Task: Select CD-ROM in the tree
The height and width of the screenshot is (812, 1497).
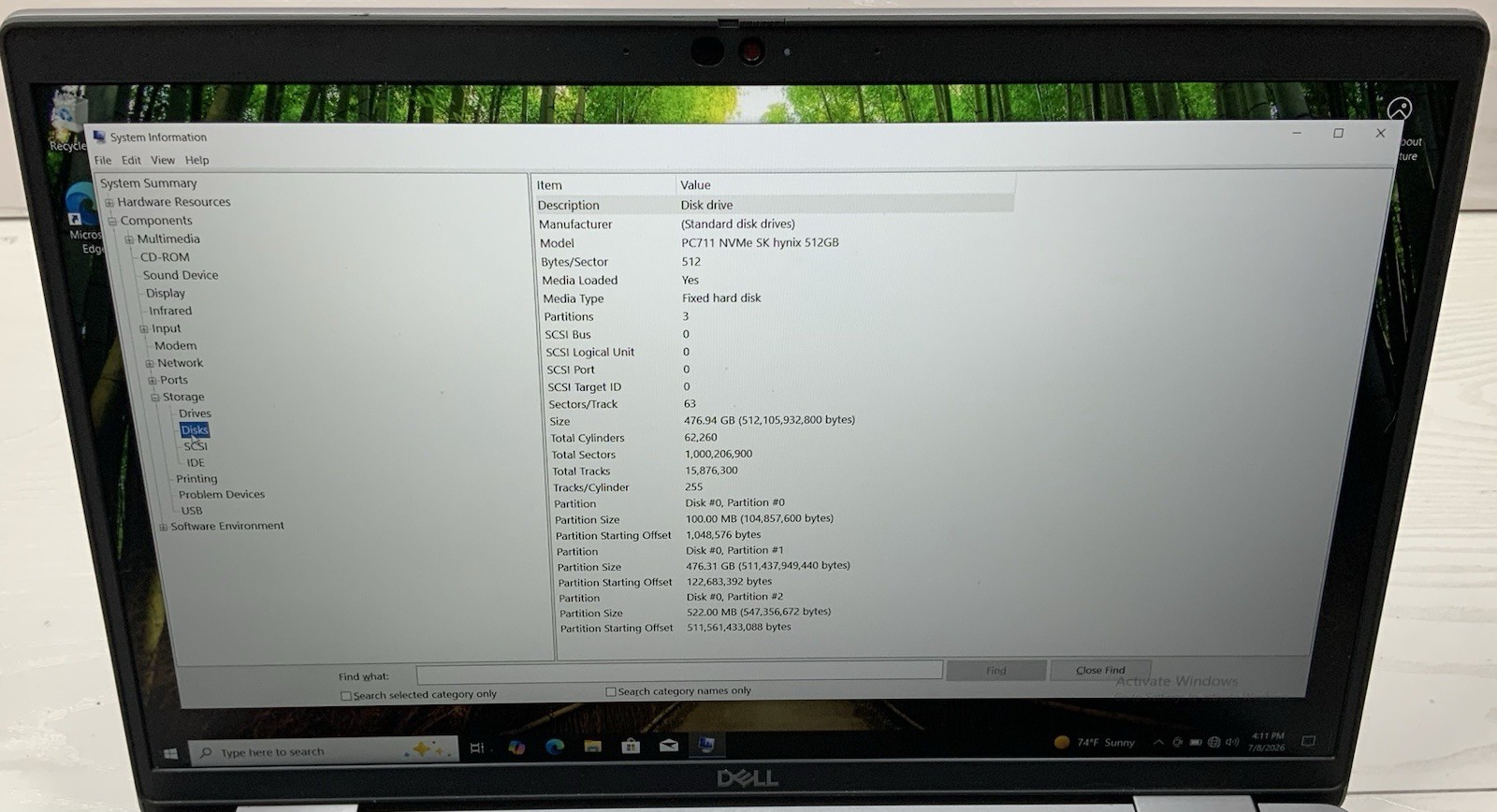Action: coord(165,257)
